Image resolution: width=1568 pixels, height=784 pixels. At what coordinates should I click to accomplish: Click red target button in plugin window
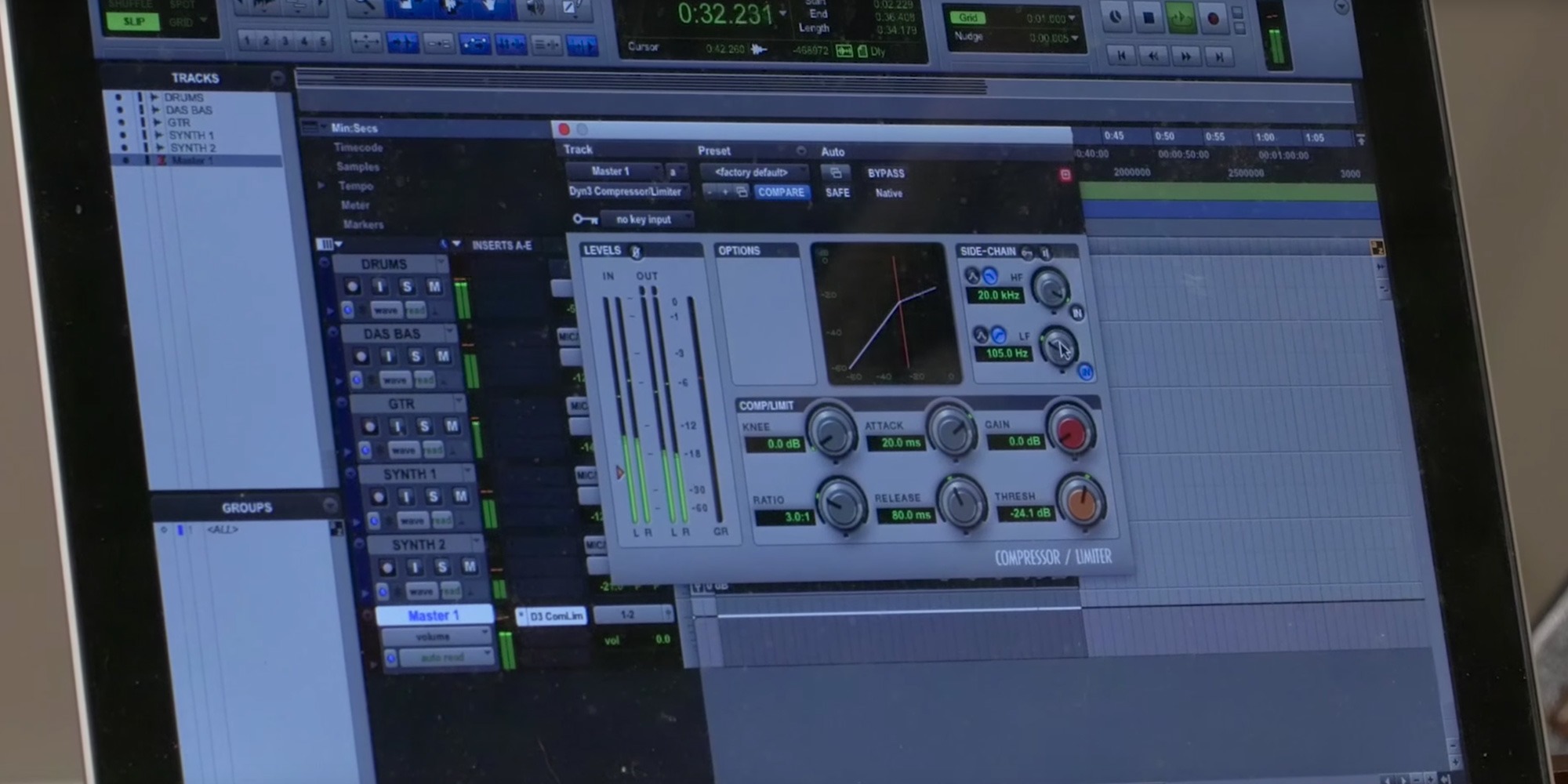1065,175
